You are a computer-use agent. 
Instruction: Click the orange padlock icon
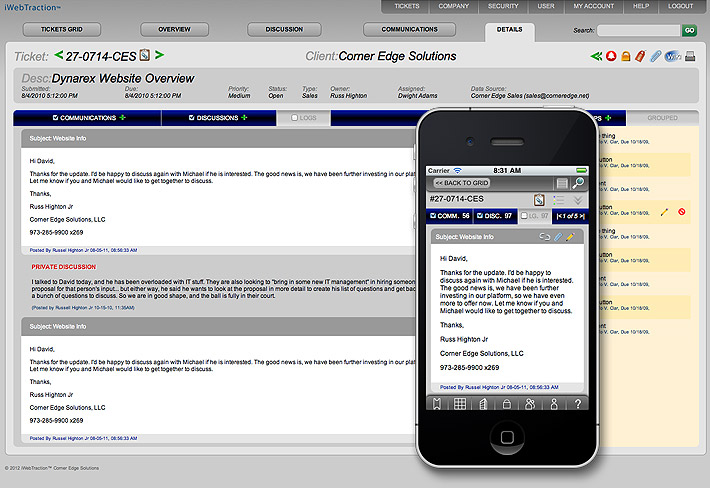tap(626, 56)
